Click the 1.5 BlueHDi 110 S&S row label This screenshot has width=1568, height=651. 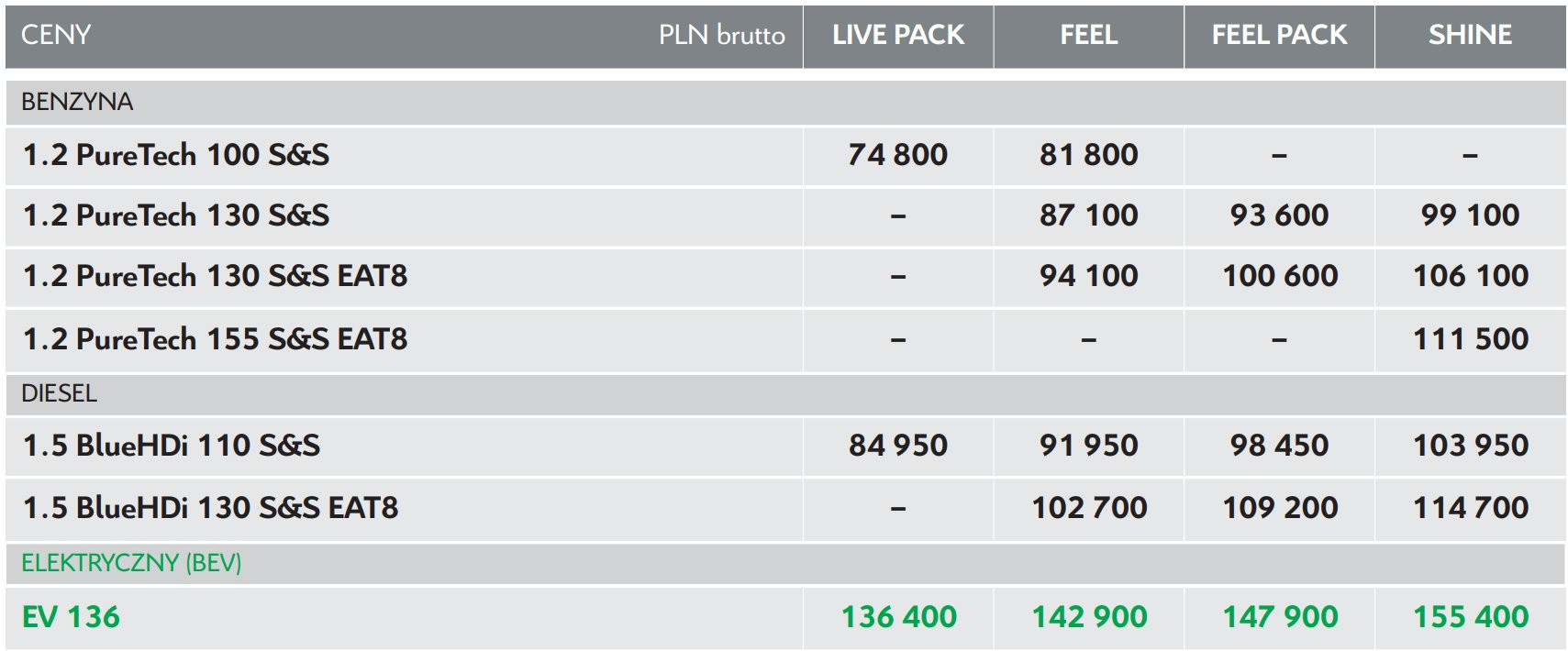click(172, 446)
